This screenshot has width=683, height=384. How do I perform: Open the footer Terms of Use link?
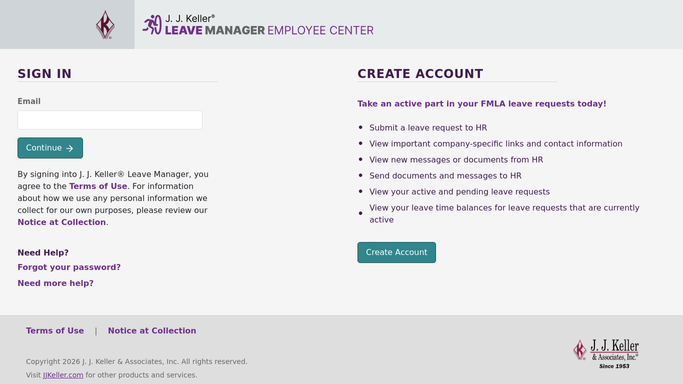pyautogui.click(x=55, y=331)
